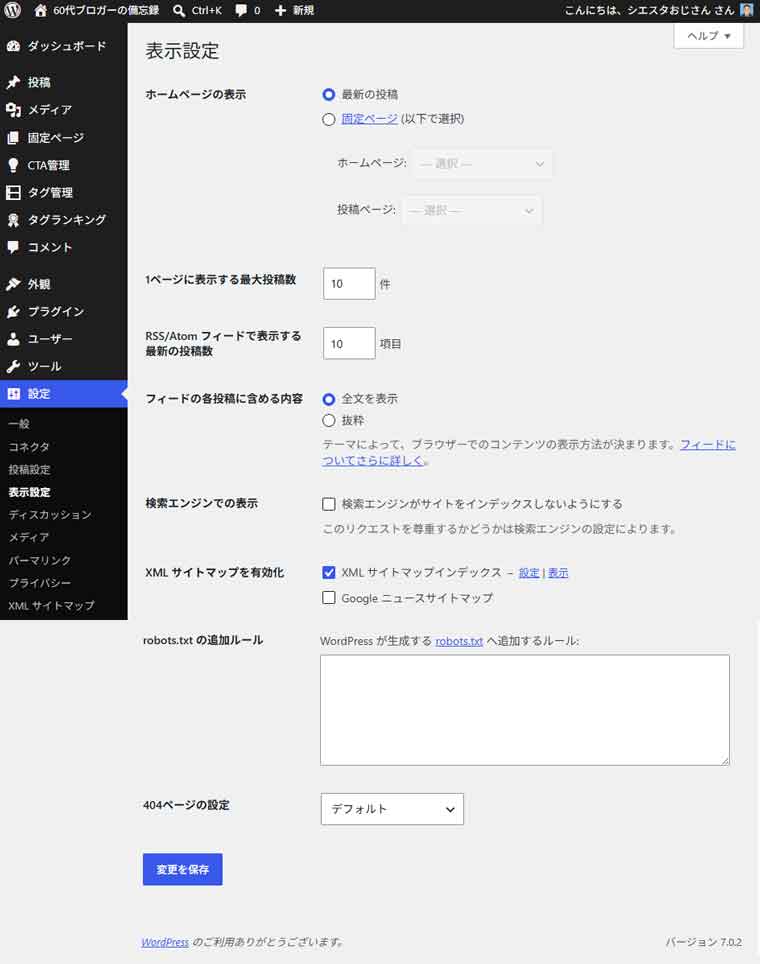Select the 固定ページ radio option
760x964 pixels.
tap(329, 119)
